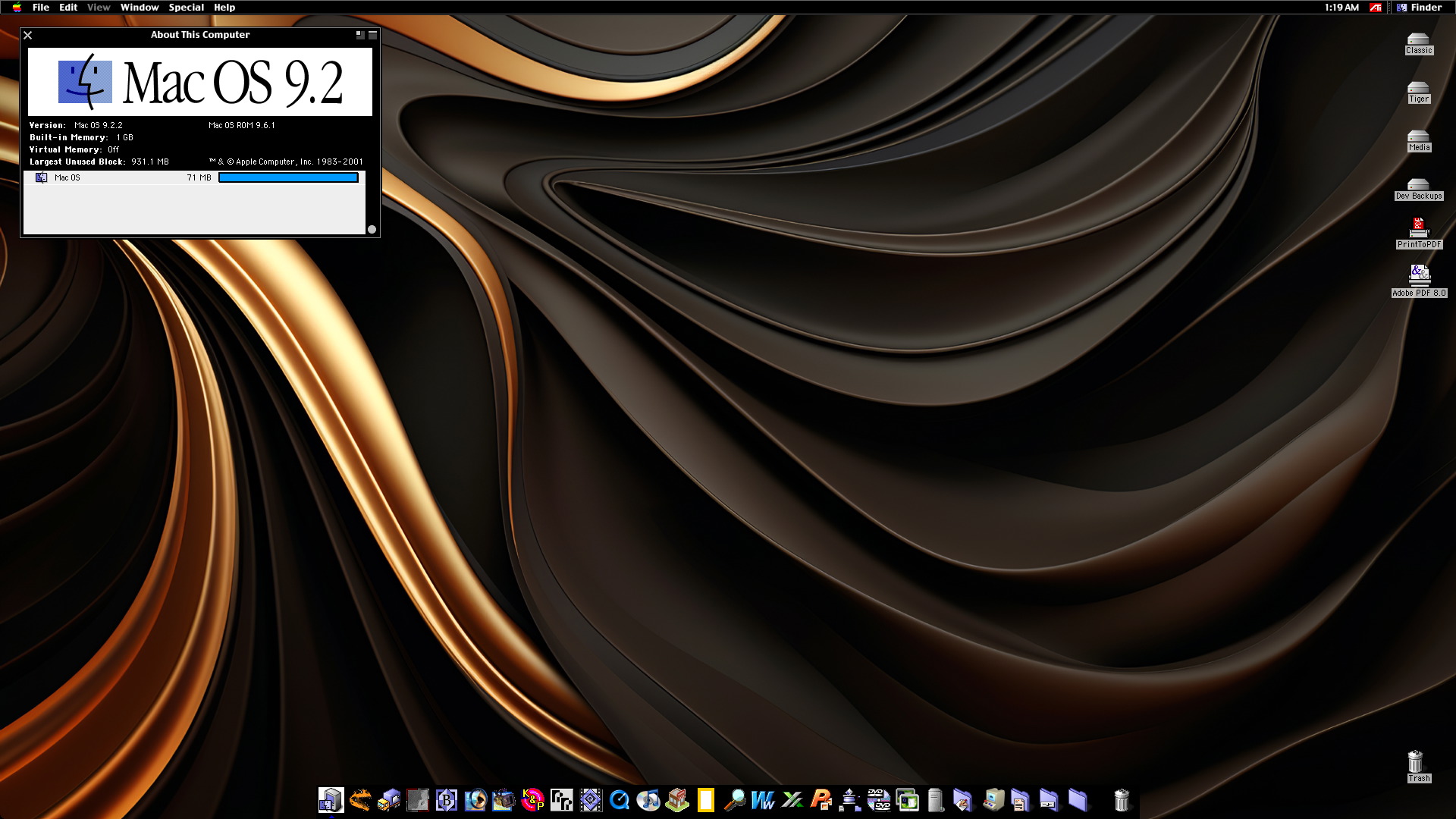Open the View menu
Image resolution: width=1456 pixels, height=819 pixels.
pos(99,8)
